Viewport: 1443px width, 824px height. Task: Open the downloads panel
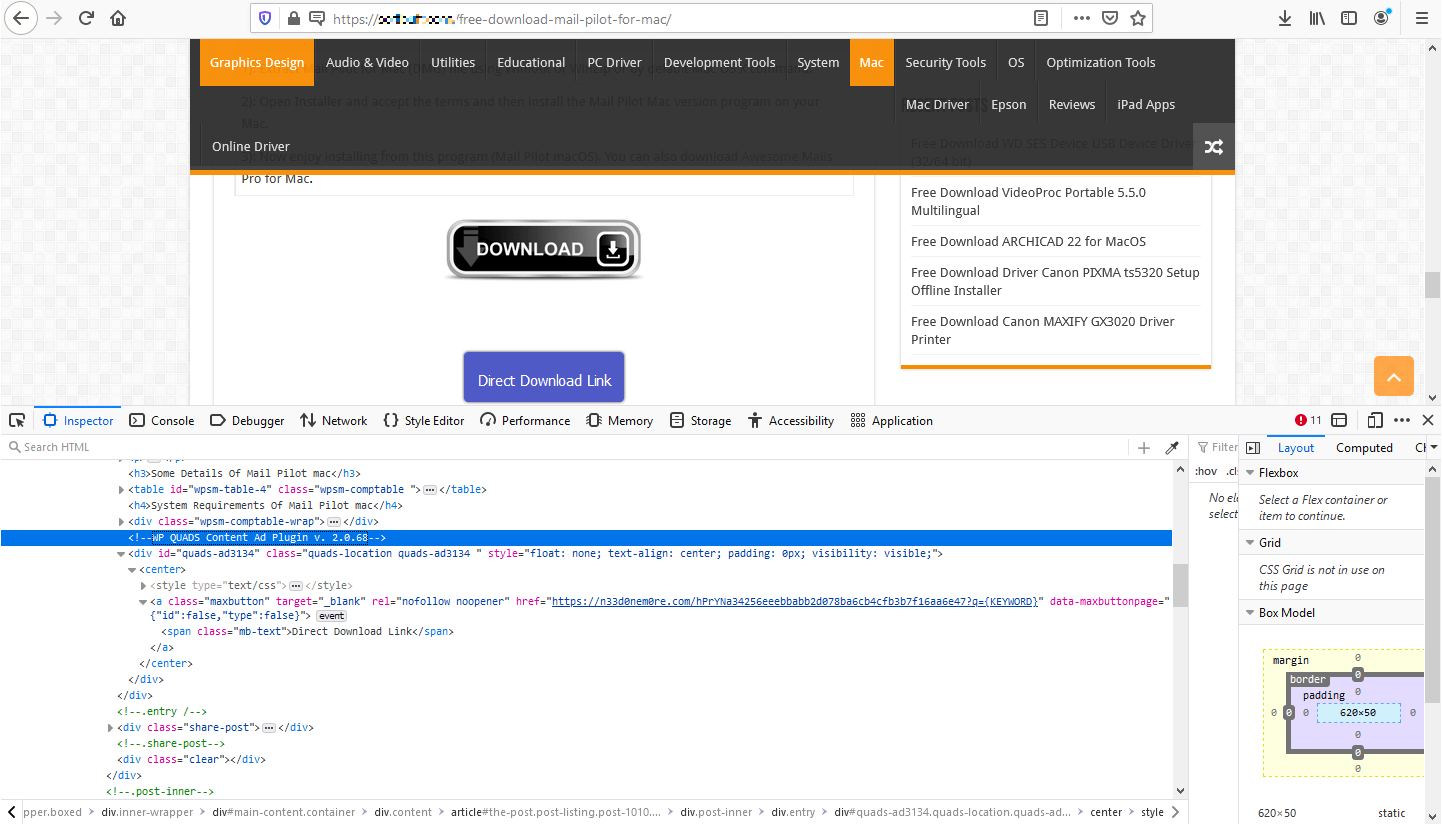(1285, 18)
